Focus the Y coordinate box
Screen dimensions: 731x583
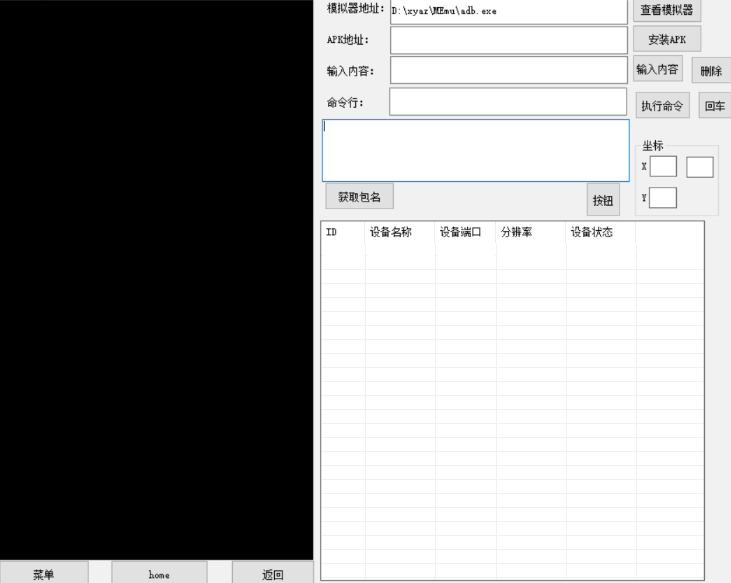click(x=662, y=198)
